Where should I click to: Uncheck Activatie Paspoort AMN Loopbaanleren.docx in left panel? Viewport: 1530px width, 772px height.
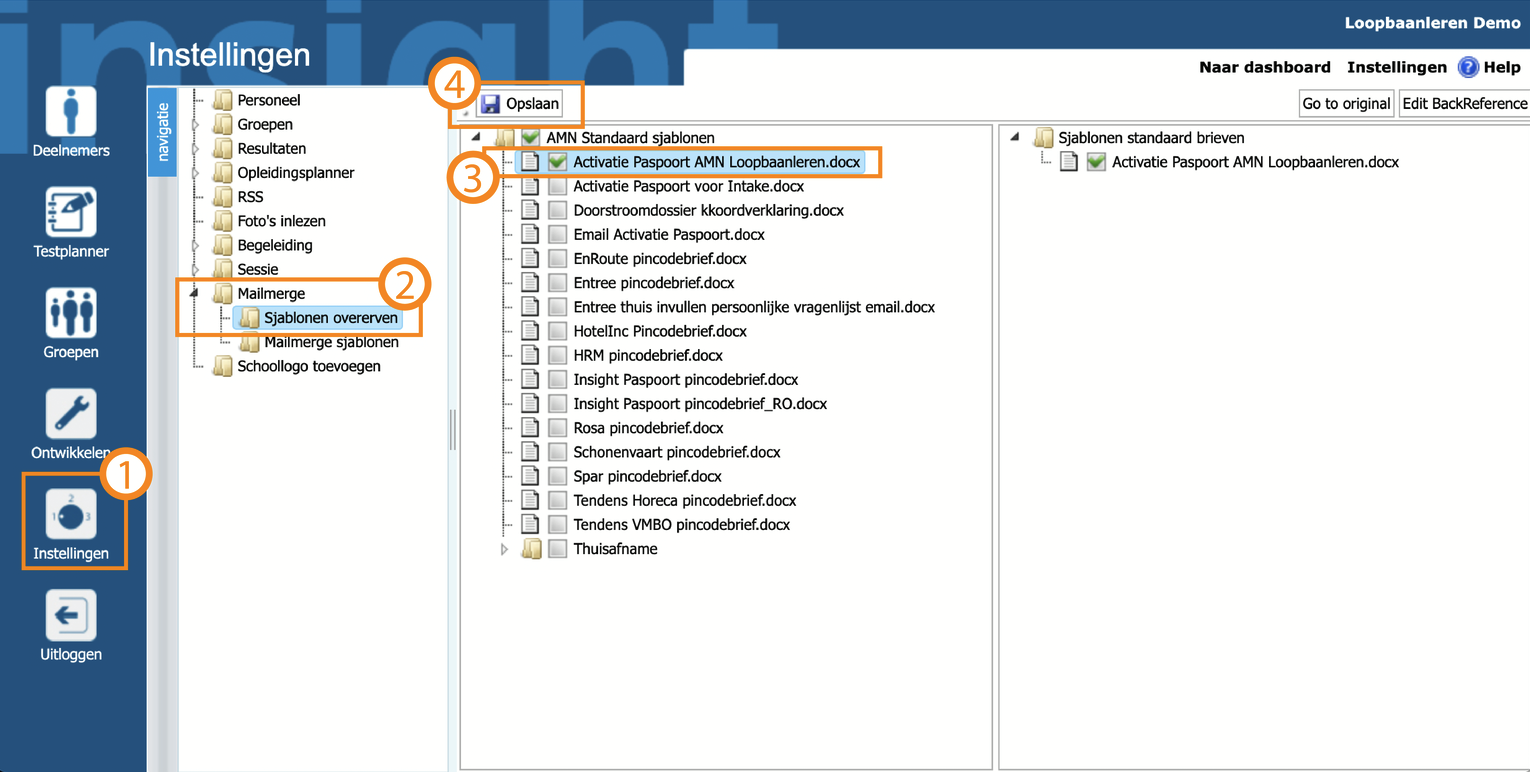pyautogui.click(x=557, y=162)
